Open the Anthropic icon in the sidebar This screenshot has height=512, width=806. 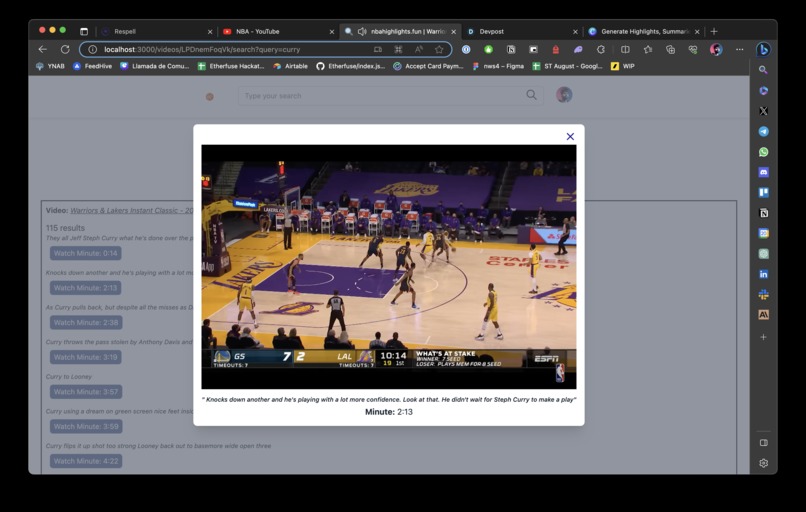[x=763, y=315]
